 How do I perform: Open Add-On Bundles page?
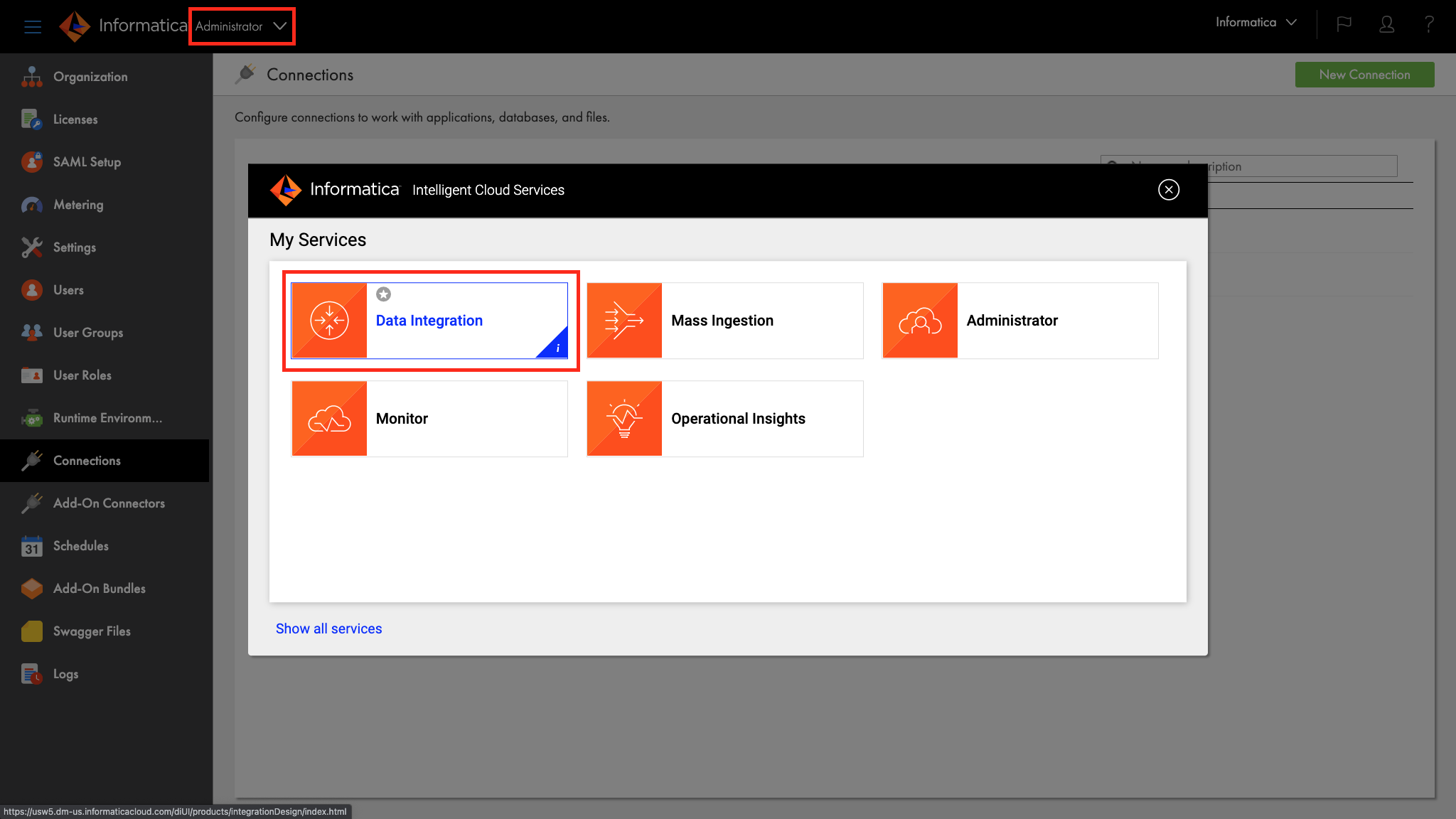105,589
